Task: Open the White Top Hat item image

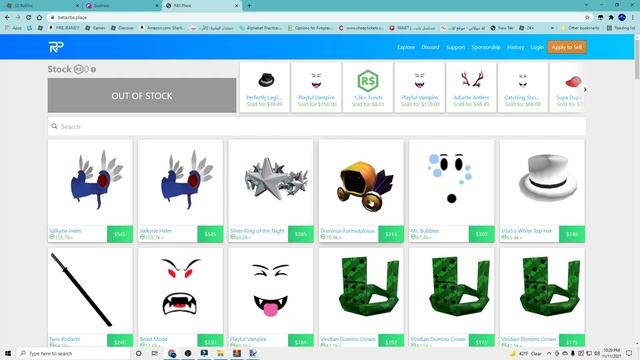Action: pos(542,182)
